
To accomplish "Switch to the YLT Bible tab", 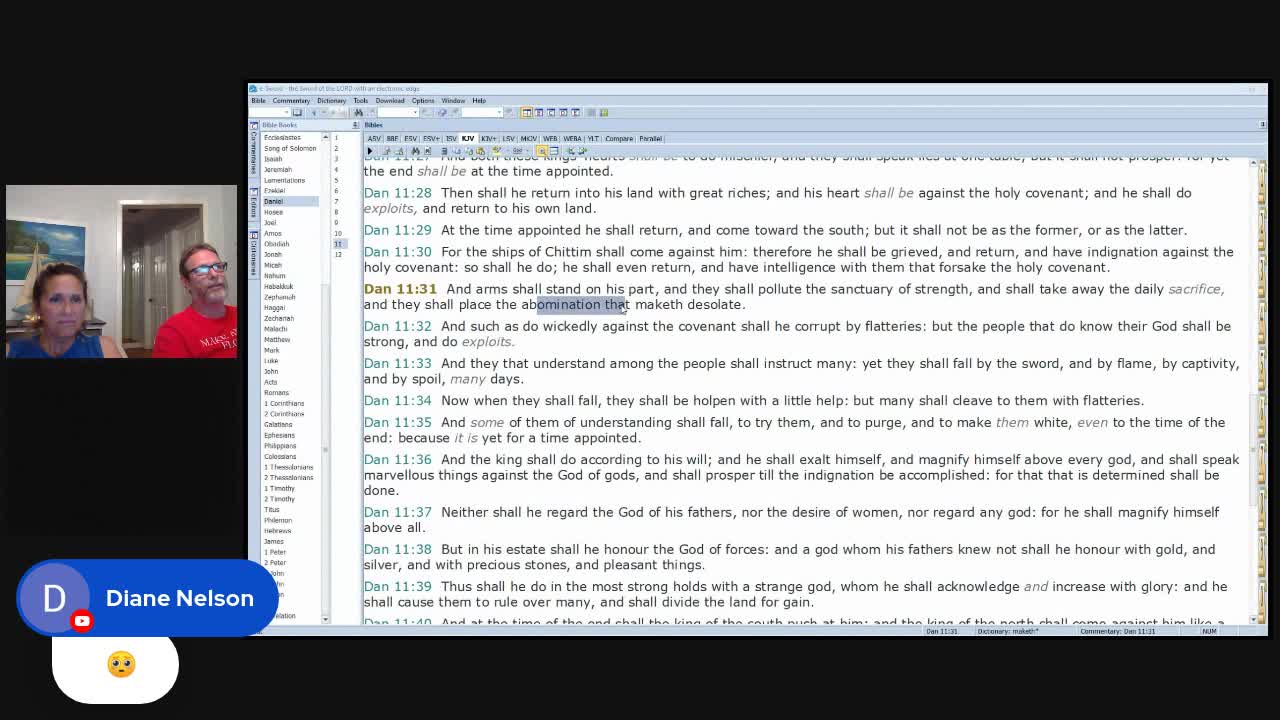I will click(593, 139).
